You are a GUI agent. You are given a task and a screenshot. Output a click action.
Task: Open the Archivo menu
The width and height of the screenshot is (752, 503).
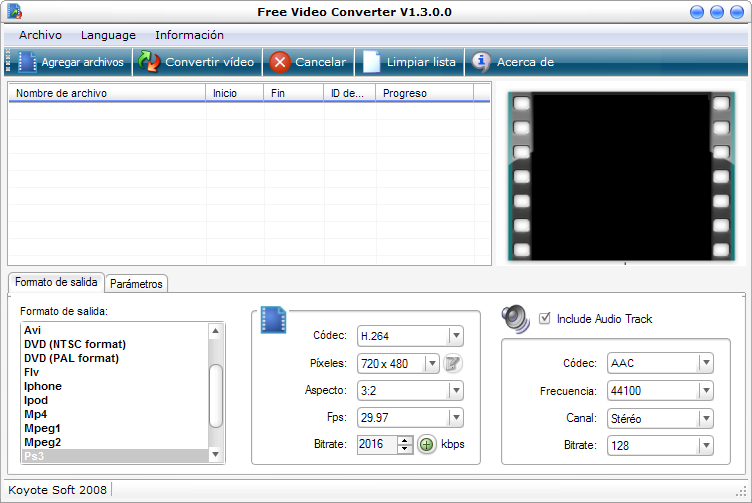point(40,35)
